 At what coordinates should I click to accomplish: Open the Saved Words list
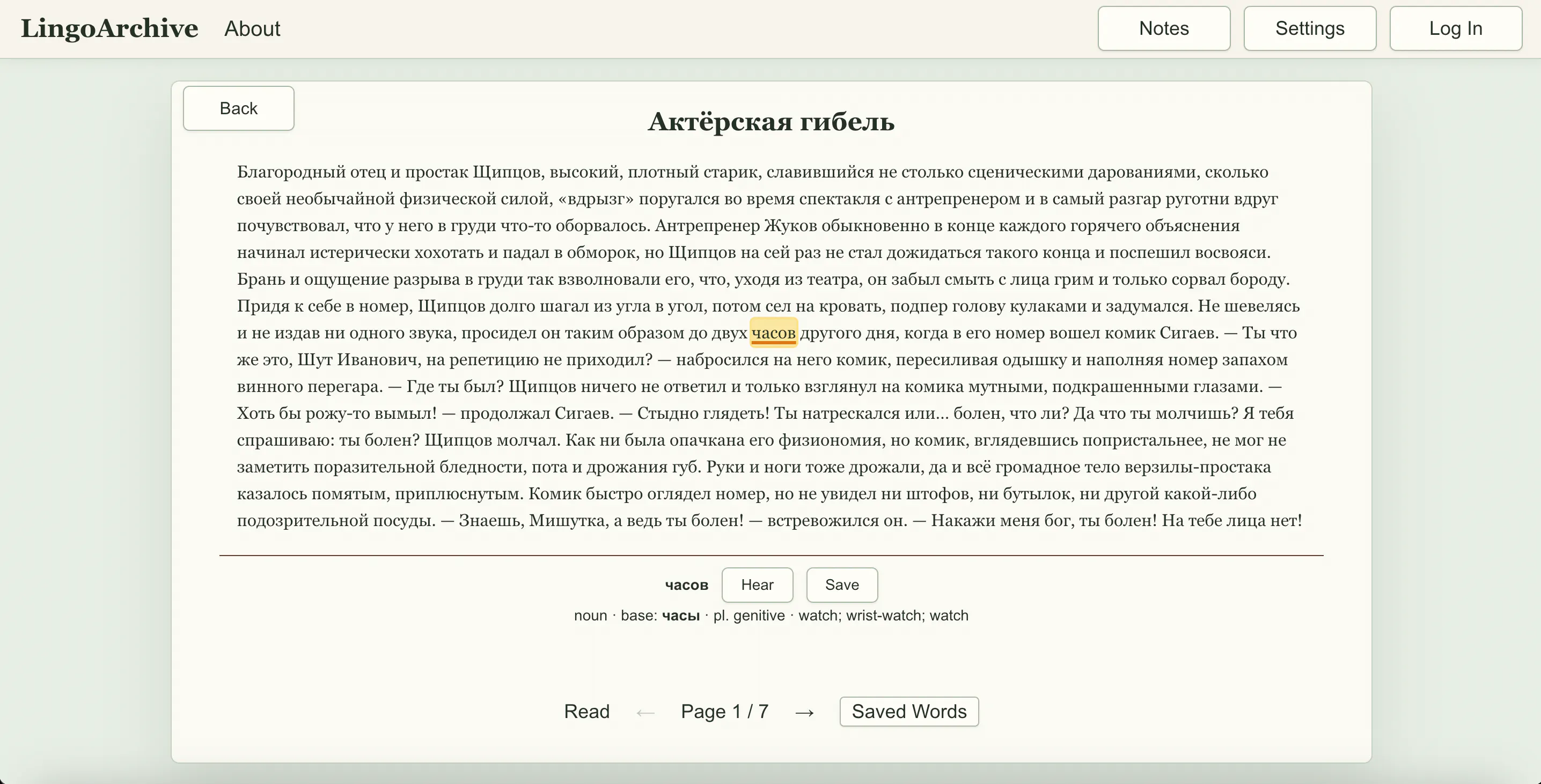[909, 712]
